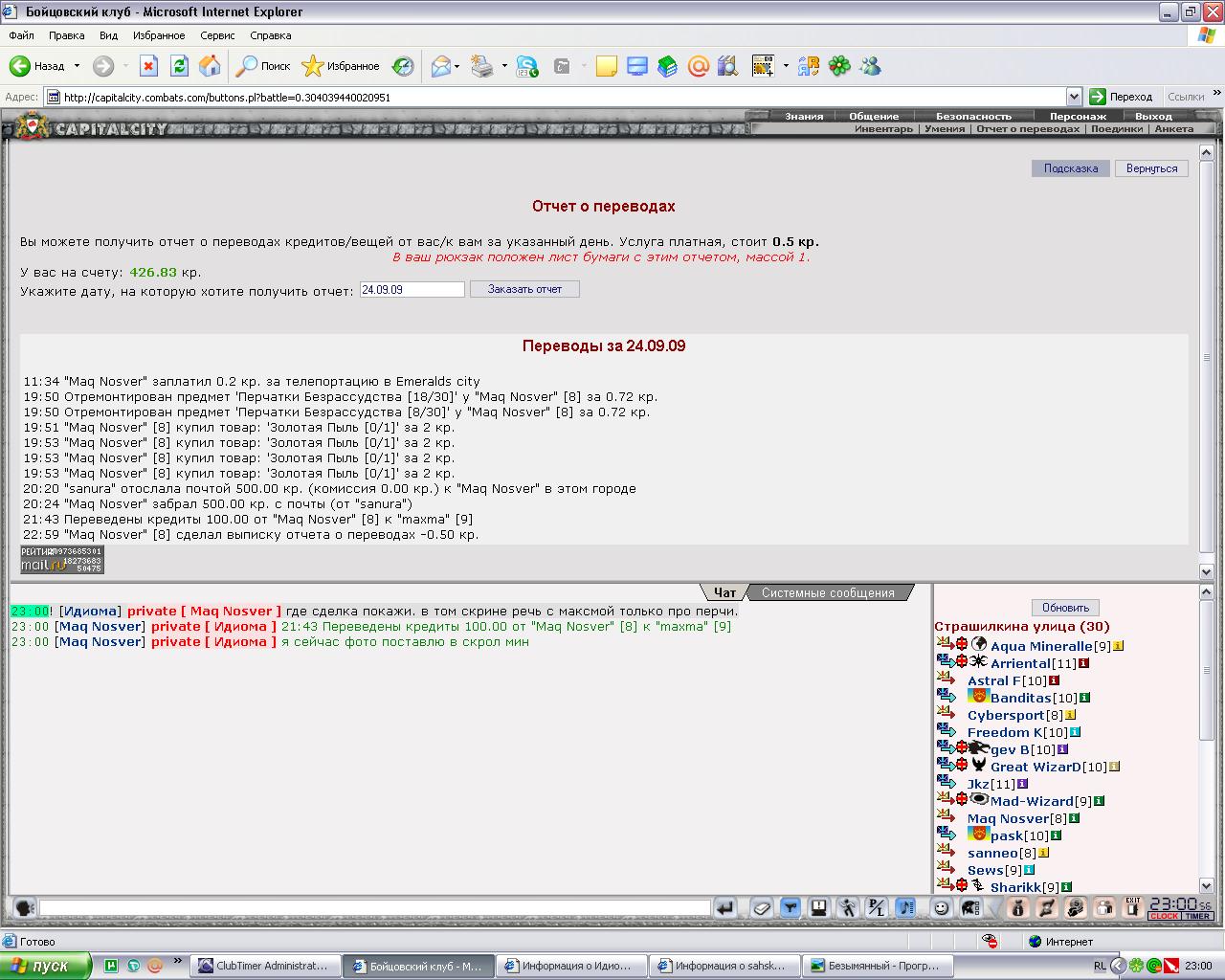This screenshot has width=1225, height=980.
Task: Open the Вид menu
Action: point(108,35)
